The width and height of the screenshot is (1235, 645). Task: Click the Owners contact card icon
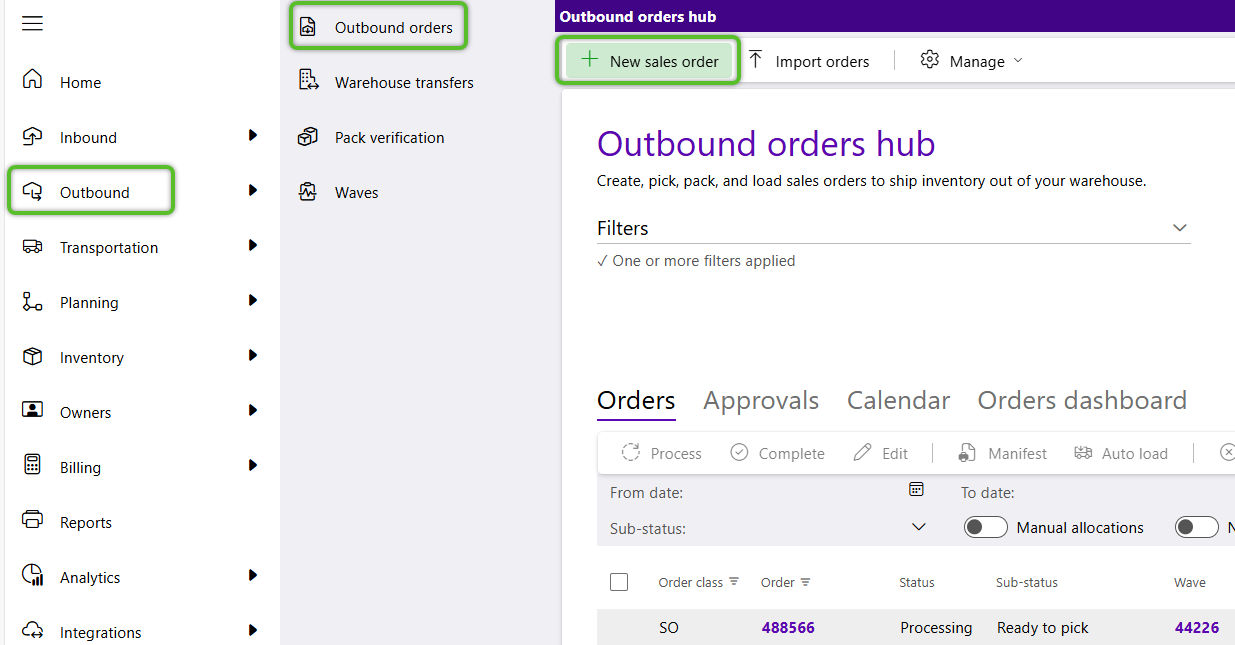click(x=32, y=410)
